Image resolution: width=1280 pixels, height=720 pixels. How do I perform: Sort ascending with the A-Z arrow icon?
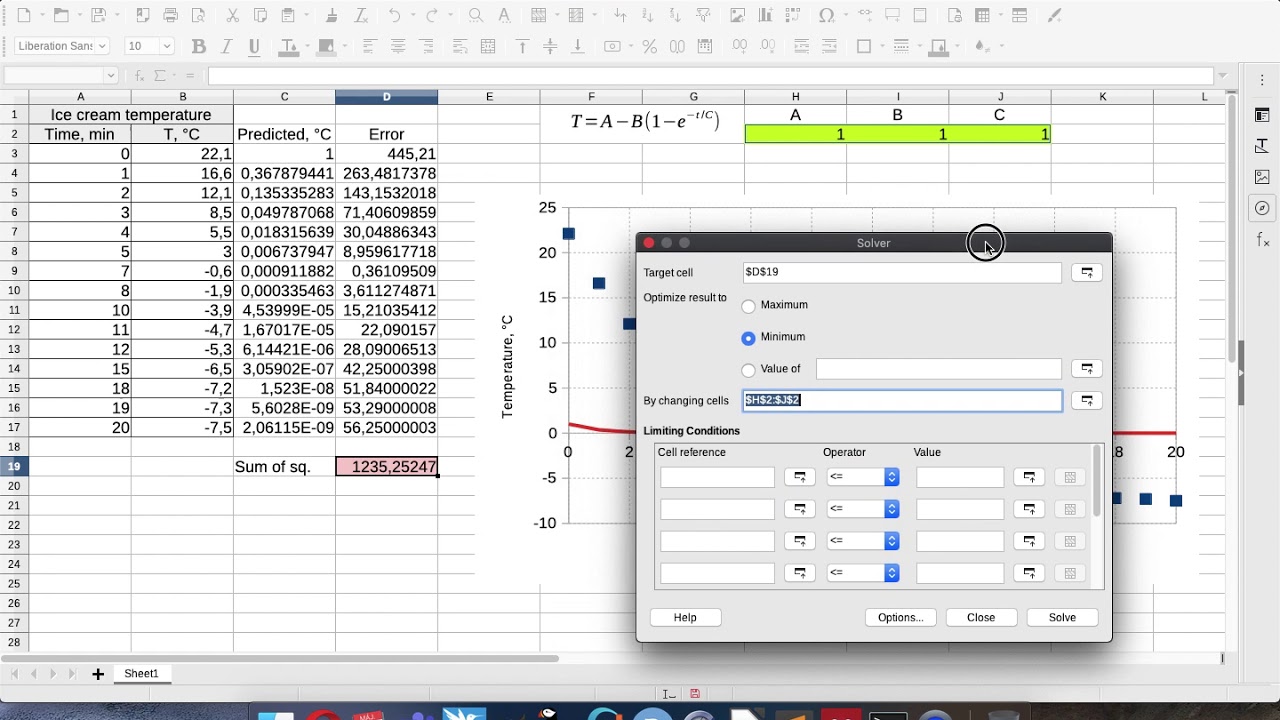click(x=648, y=15)
